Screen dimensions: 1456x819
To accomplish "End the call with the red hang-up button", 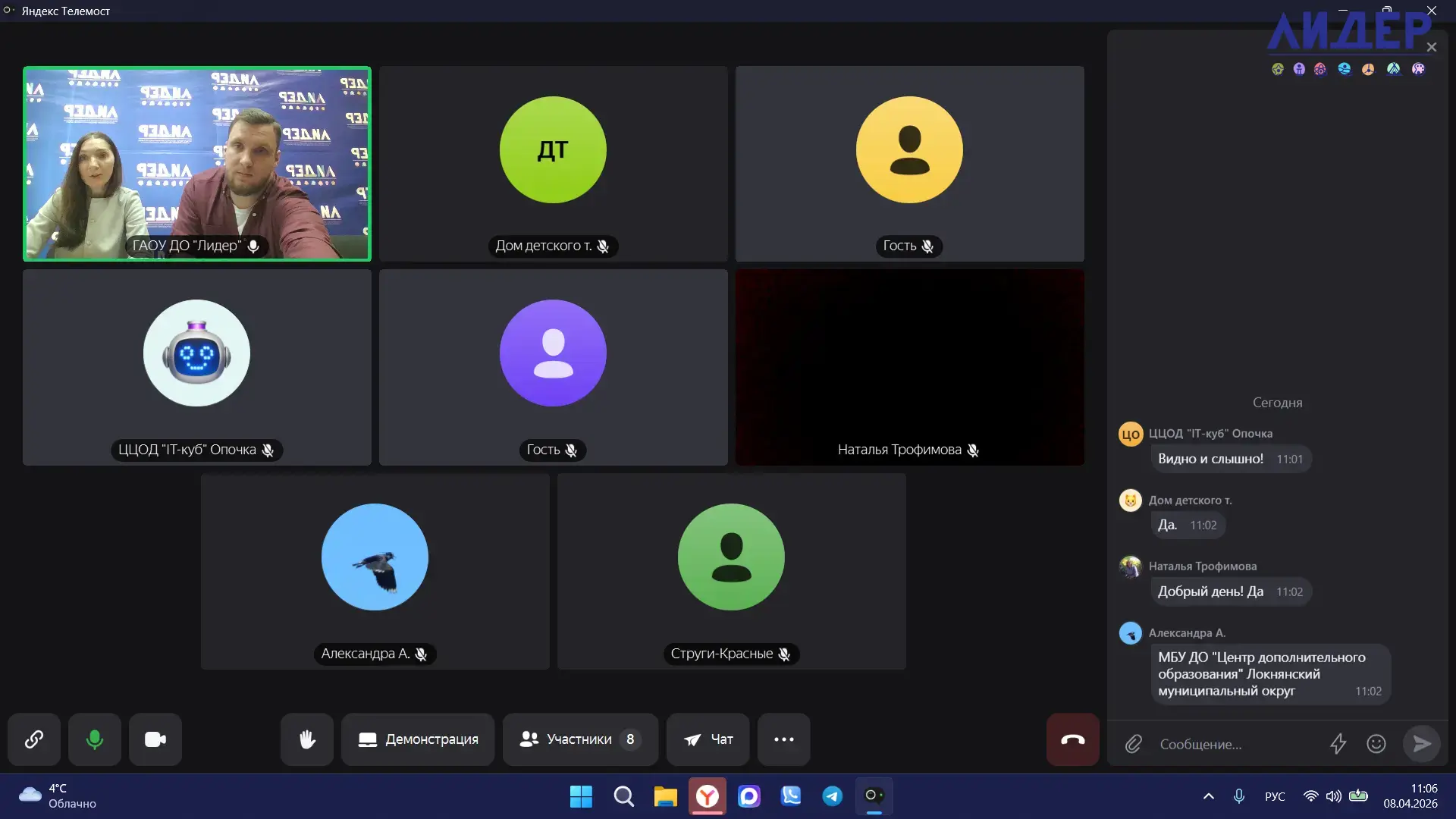I will coord(1072,739).
